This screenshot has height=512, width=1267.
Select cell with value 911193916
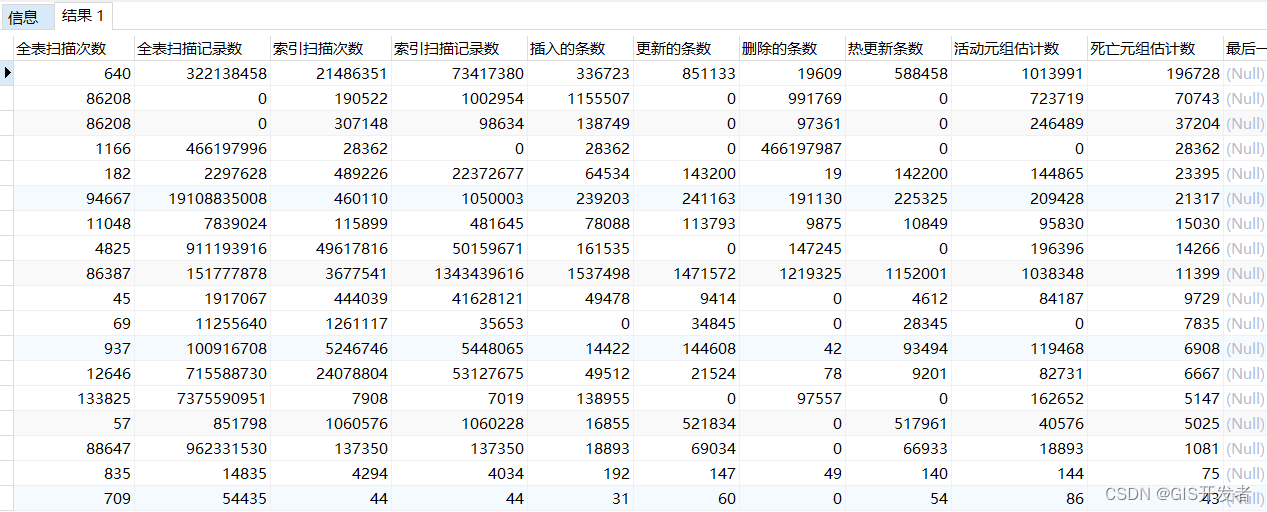tap(201, 249)
